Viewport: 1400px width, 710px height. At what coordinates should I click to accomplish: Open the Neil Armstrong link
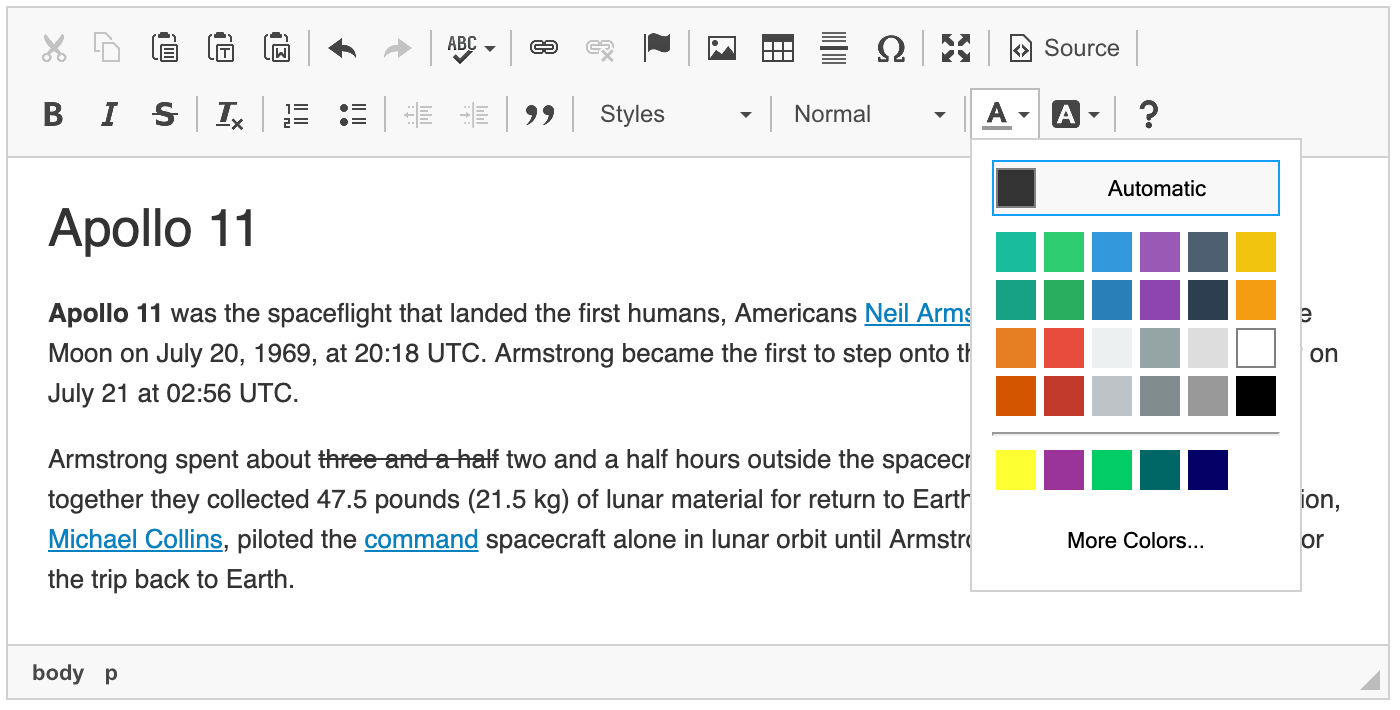click(x=918, y=314)
